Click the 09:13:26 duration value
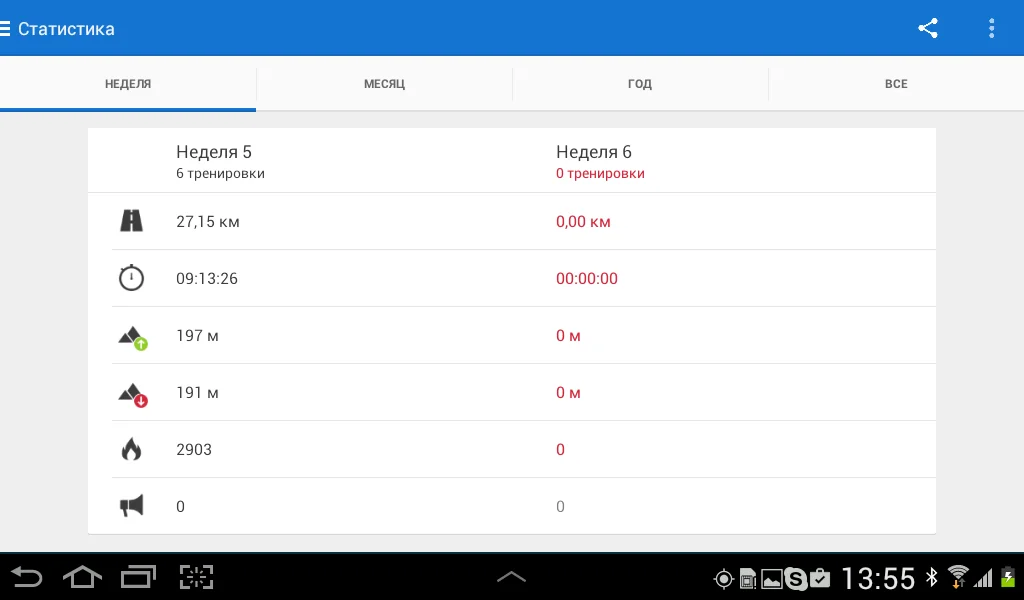Image resolution: width=1024 pixels, height=600 pixels. coord(207,279)
